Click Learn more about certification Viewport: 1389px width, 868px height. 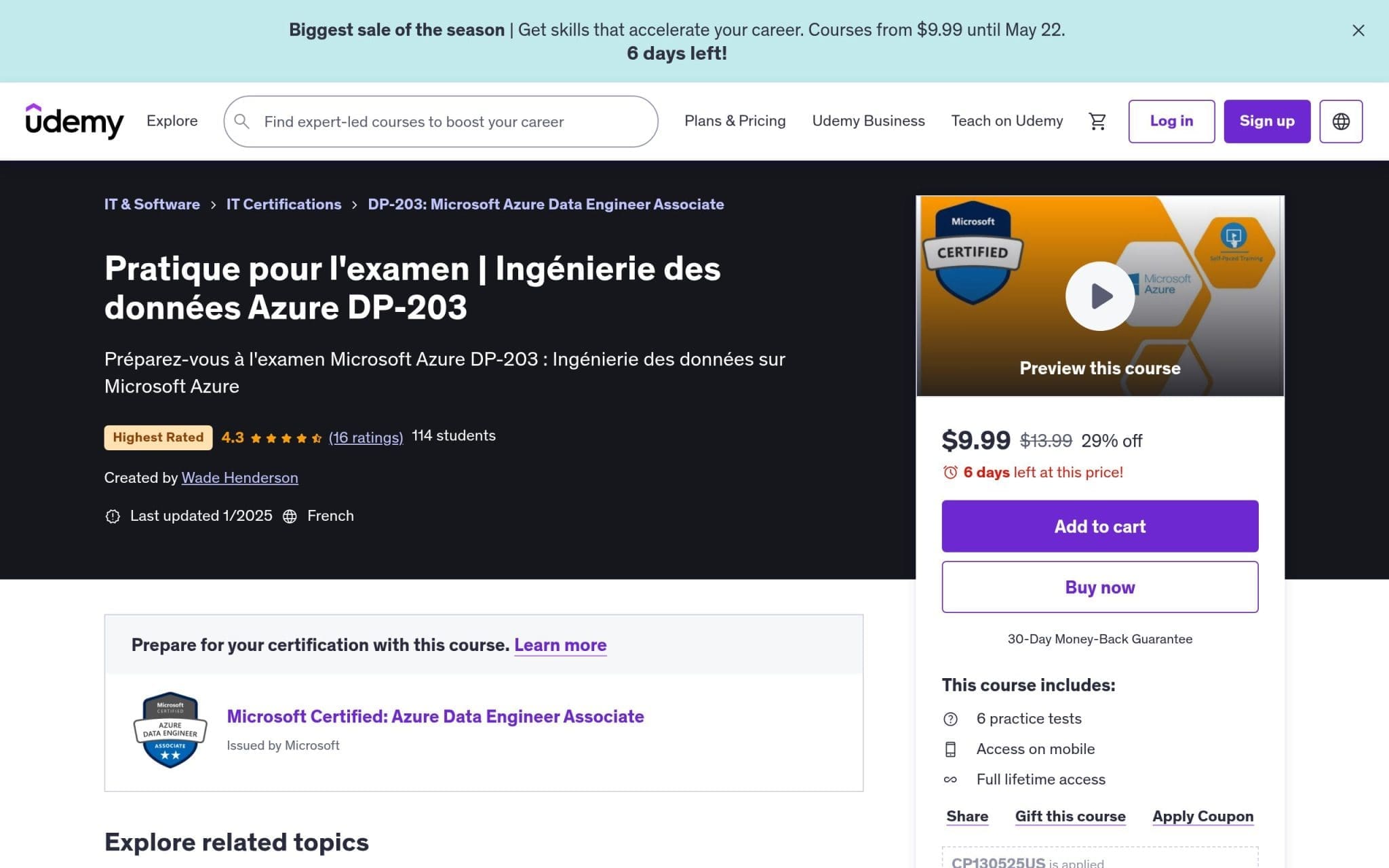click(x=560, y=645)
